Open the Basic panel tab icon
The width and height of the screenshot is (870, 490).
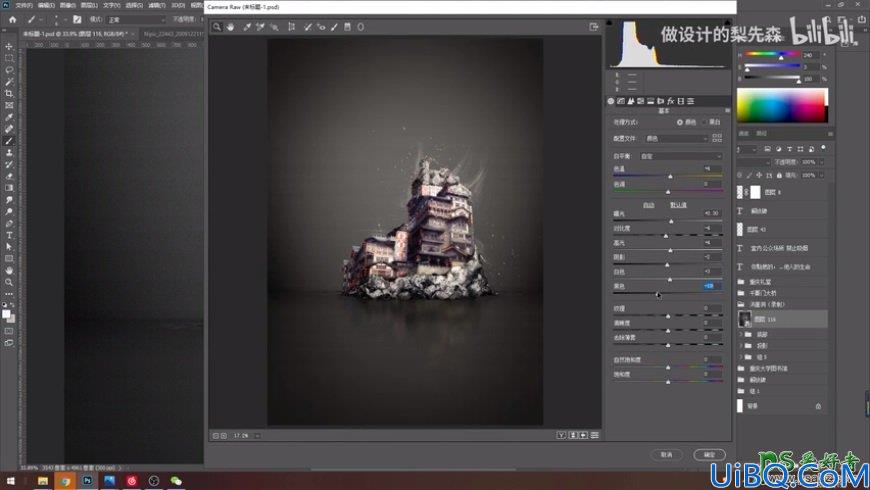pos(611,101)
